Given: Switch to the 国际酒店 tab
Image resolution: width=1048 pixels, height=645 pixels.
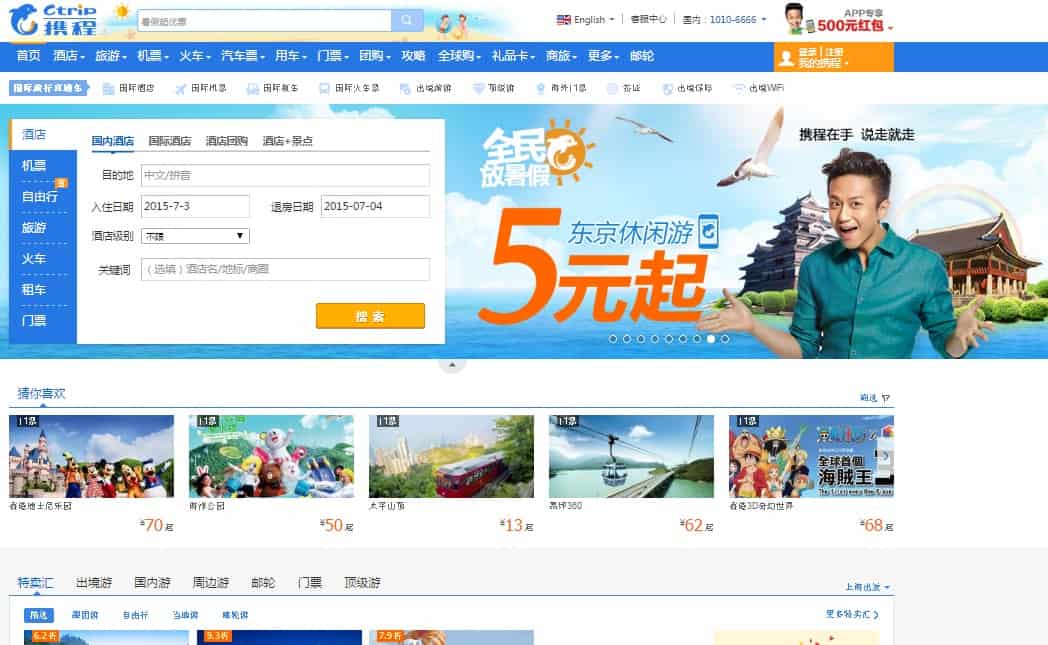Looking at the screenshot, I should [x=170, y=141].
